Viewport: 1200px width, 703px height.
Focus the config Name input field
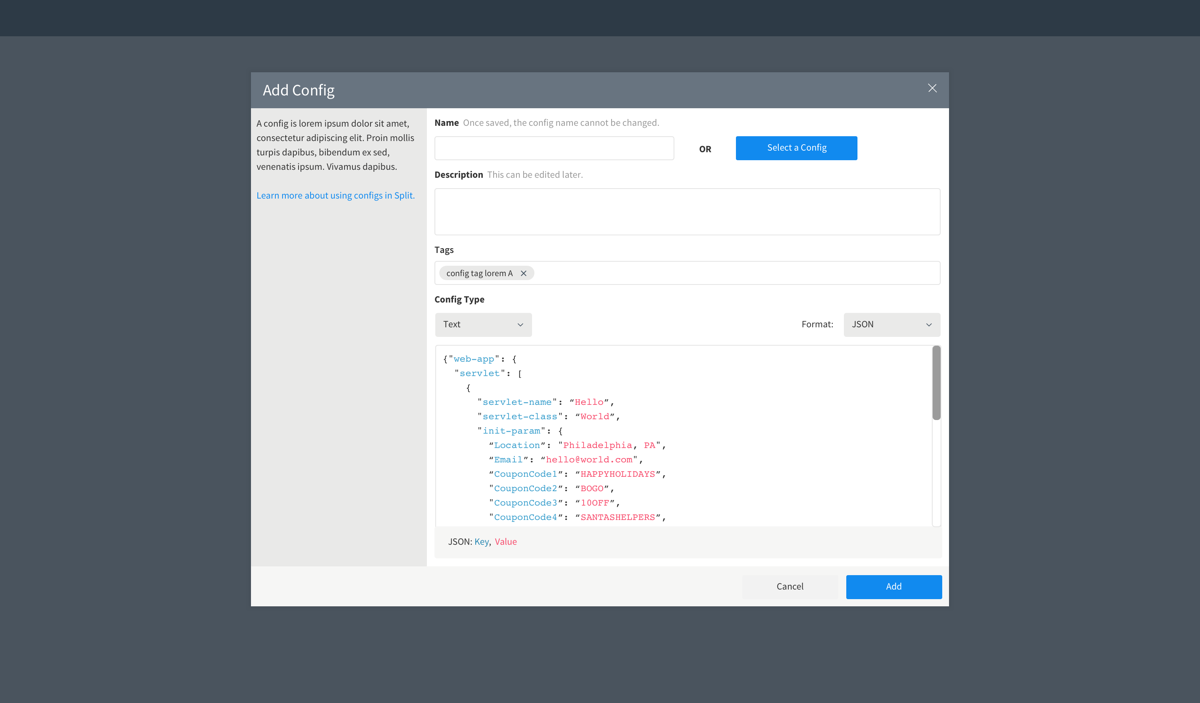[554, 148]
